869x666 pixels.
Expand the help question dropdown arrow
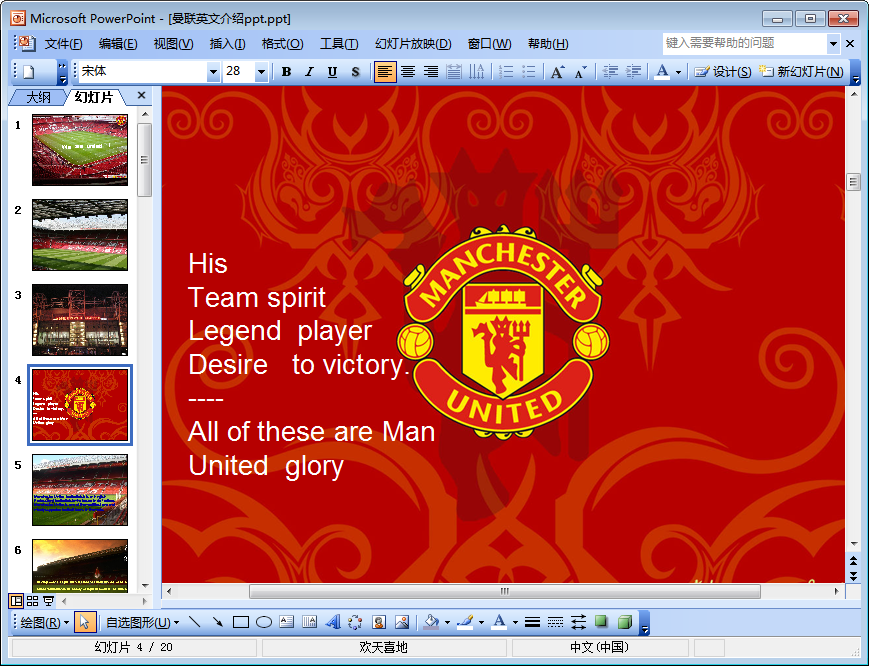point(833,43)
